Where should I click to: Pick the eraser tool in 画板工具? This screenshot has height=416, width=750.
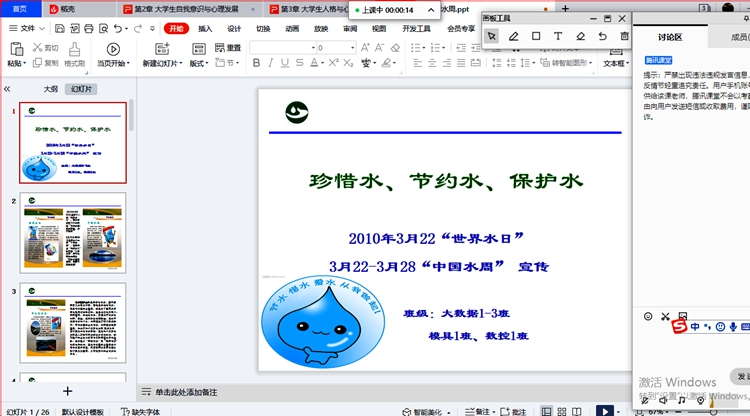pos(580,36)
